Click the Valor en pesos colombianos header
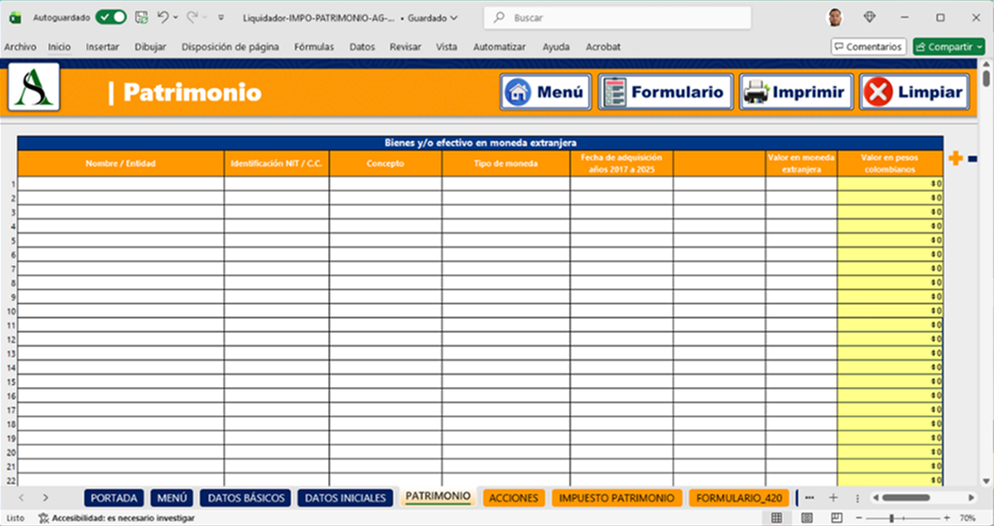This screenshot has width=994, height=526. click(890, 164)
